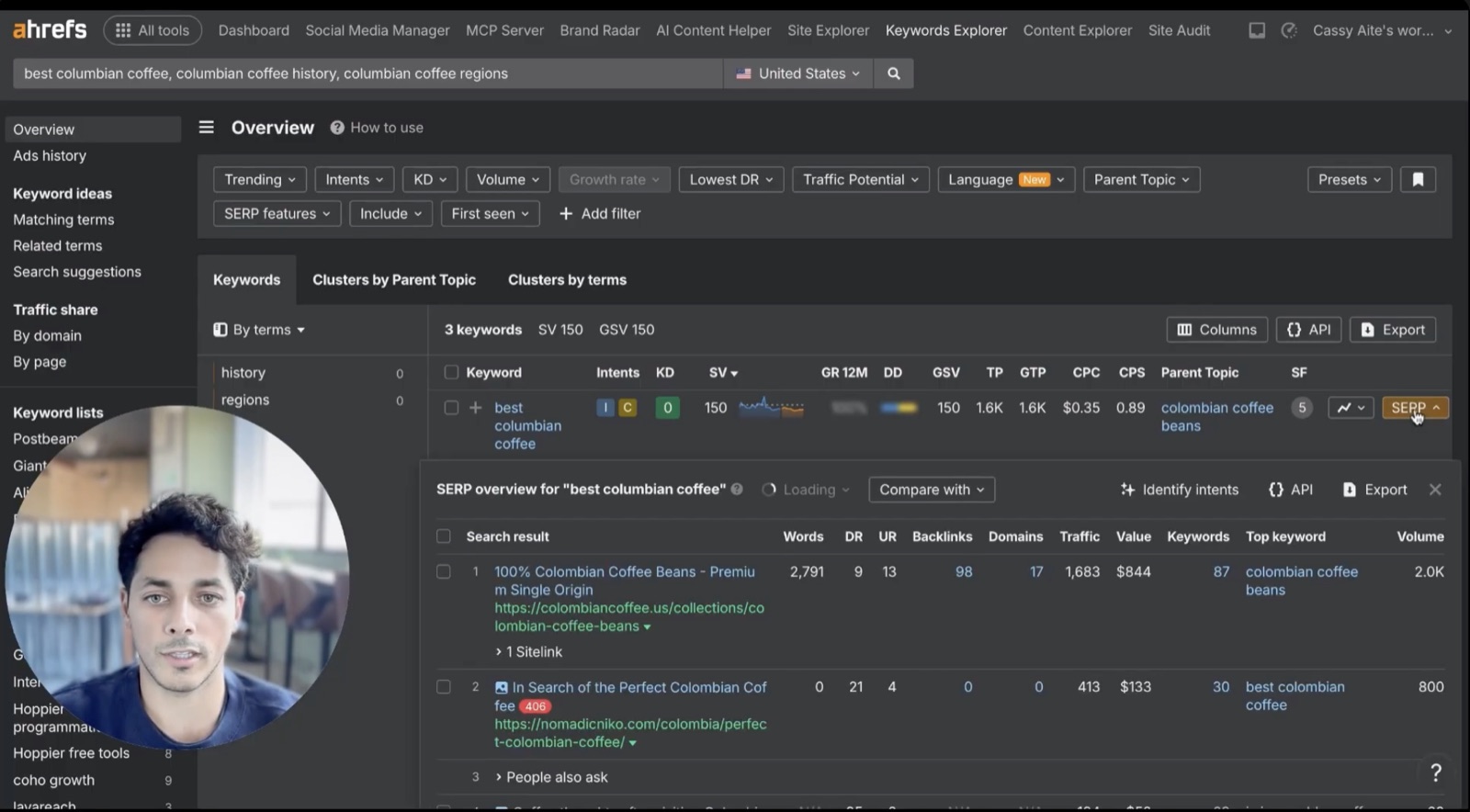Open the By terms grouping dropdown
This screenshot has height=812, width=1470.
tap(259, 330)
